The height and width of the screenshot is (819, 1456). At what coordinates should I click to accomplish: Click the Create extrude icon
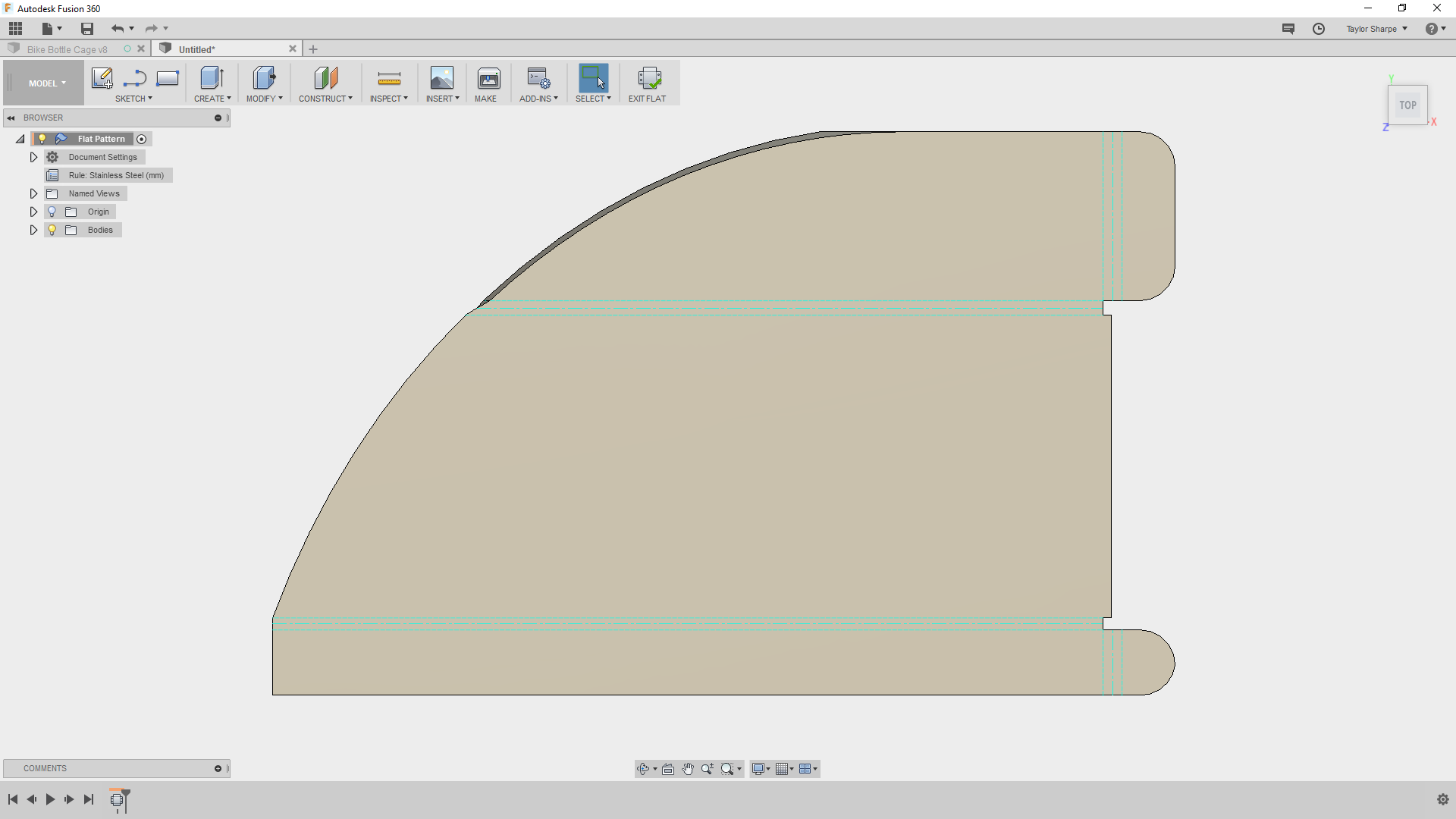(x=212, y=78)
